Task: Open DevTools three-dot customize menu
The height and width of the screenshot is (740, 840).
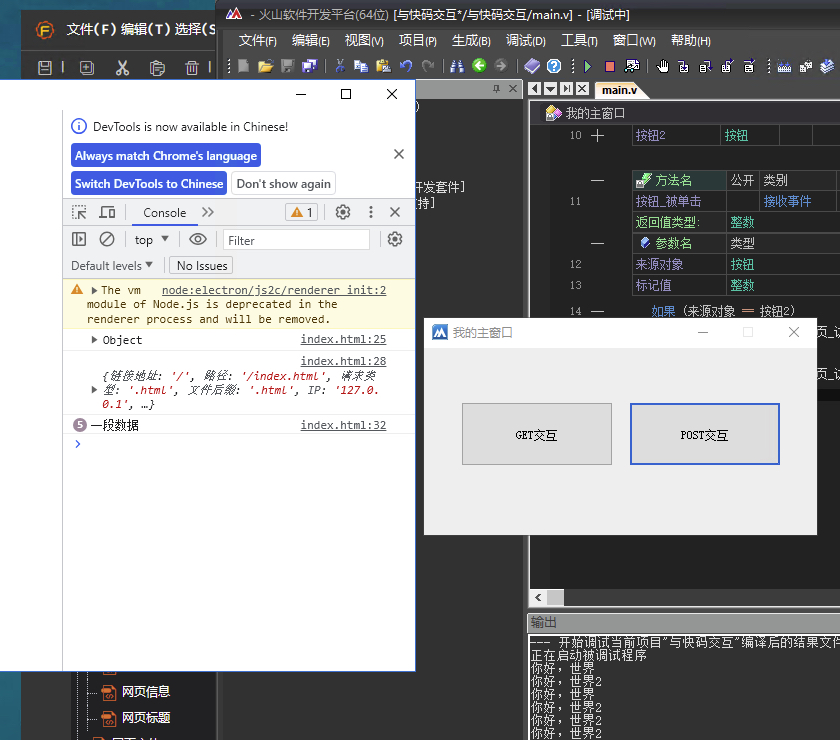Action: coord(371,212)
